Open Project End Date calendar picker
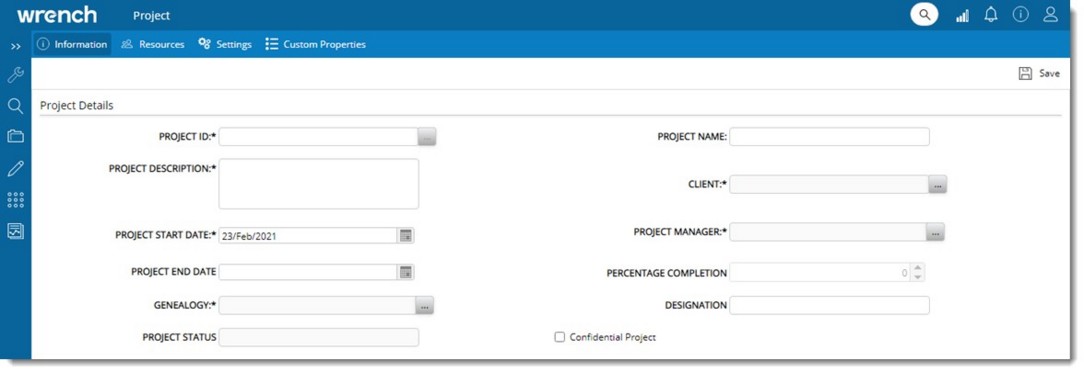Viewport: 1084px width, 373px height. point(406,271)
